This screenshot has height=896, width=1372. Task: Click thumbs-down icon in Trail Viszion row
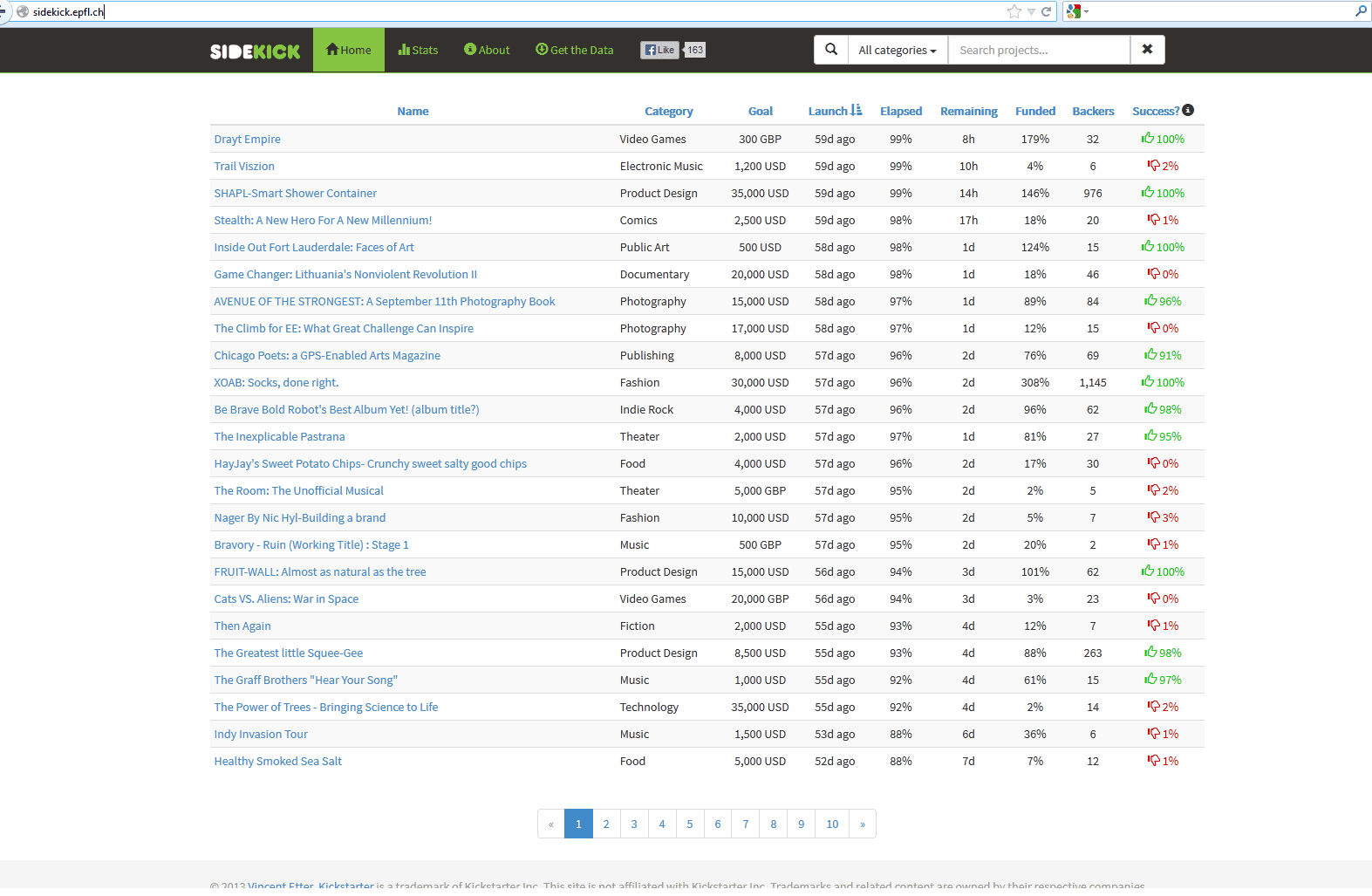pyautogui.click(x=1153, y=165)
